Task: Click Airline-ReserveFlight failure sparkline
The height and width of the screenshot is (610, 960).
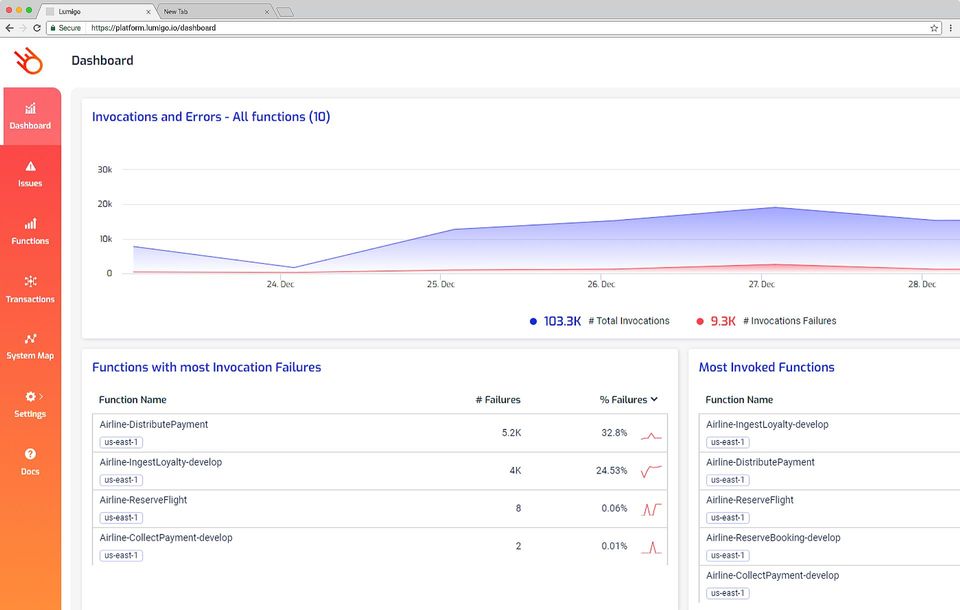Action: pyautogui.click(x=651, y=509)
